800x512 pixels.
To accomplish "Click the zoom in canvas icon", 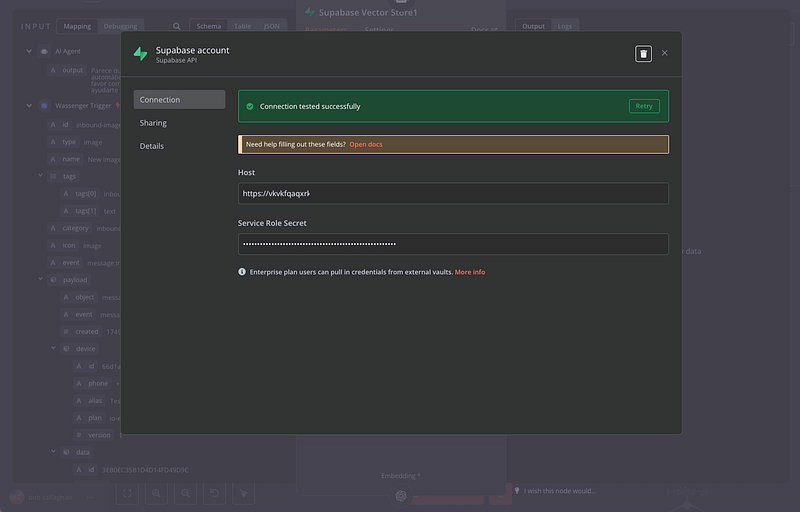I will [156, 493].
